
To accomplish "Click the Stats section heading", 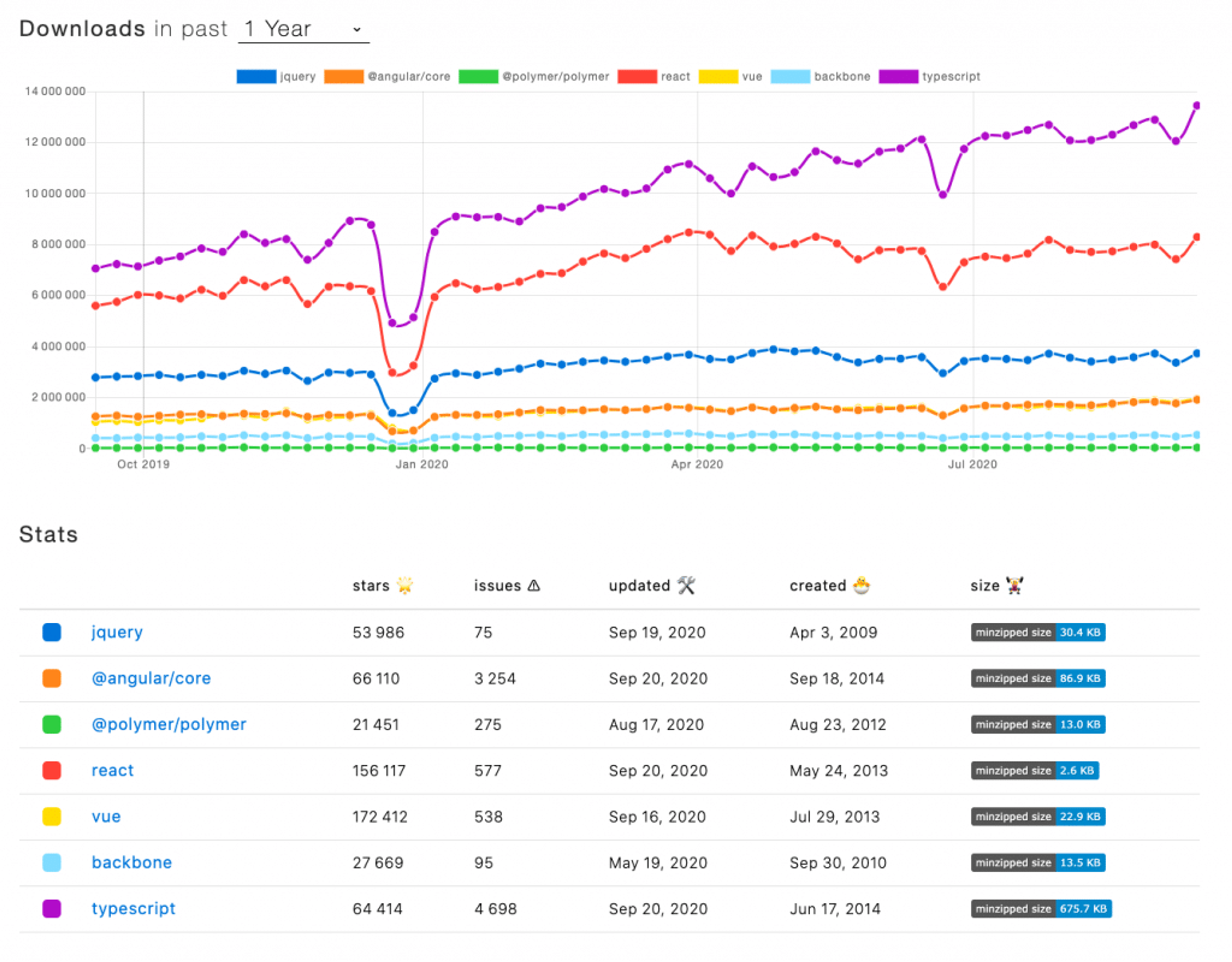I will [48, 535].
